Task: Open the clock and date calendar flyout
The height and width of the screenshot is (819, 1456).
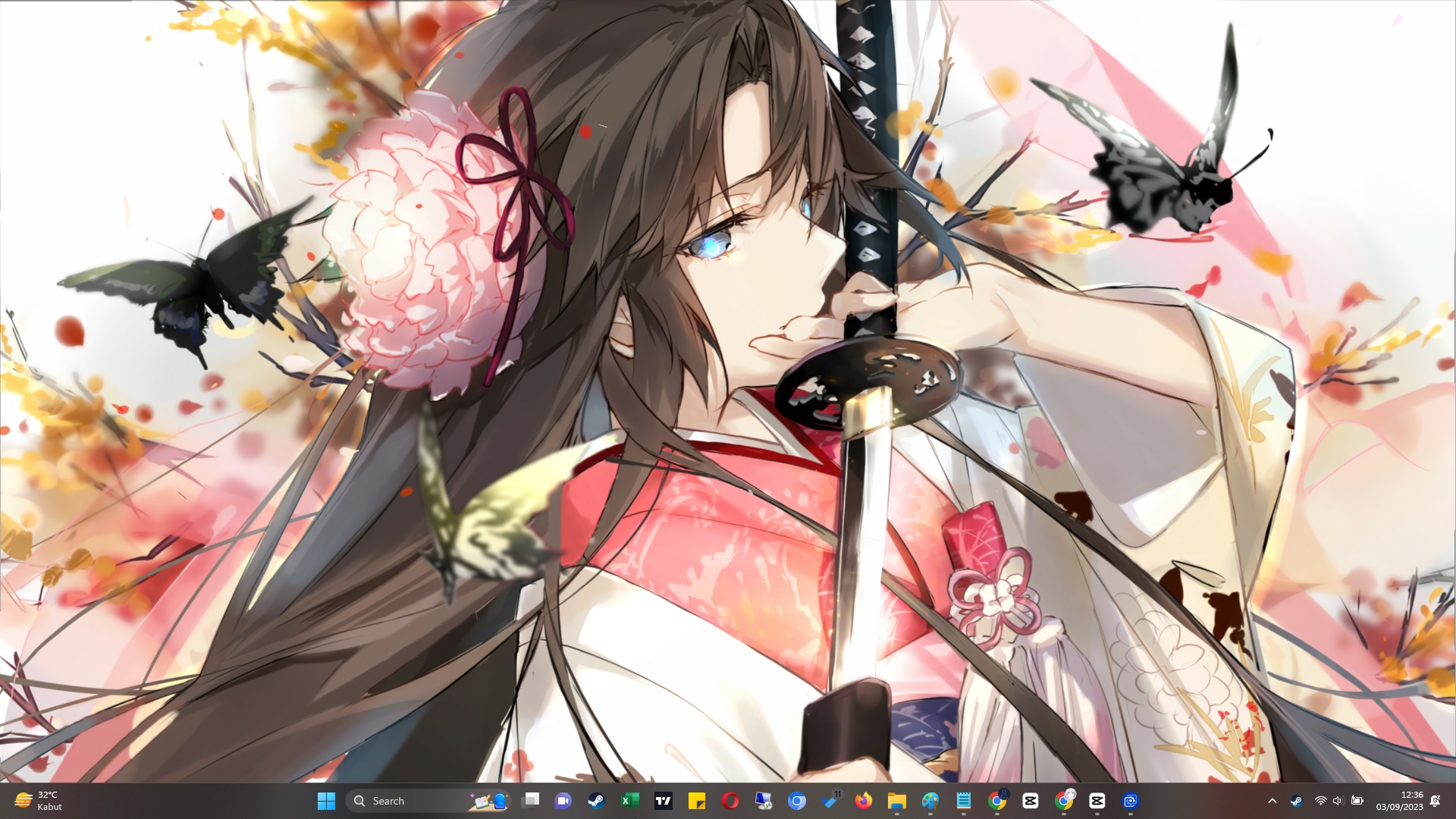Action: [x=1399, y=801]
